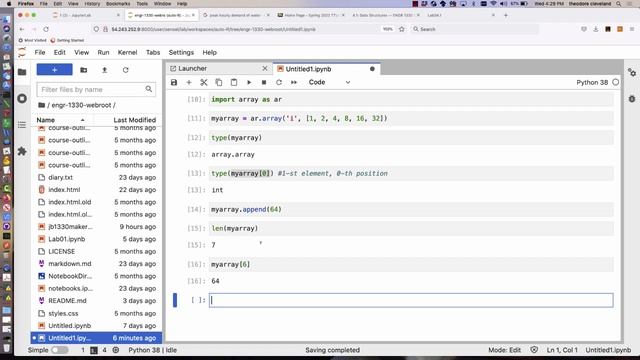
Task: Open the File menu in JupyterLab
Action: [x=40, y=52]
